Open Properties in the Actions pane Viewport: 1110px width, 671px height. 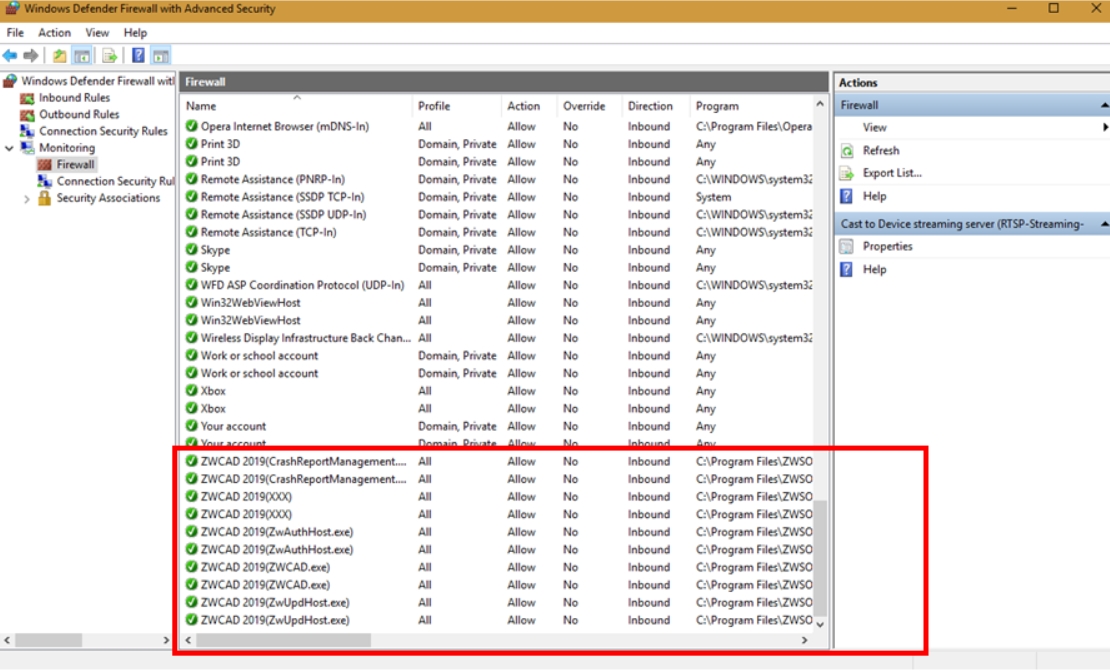point(888,246)
